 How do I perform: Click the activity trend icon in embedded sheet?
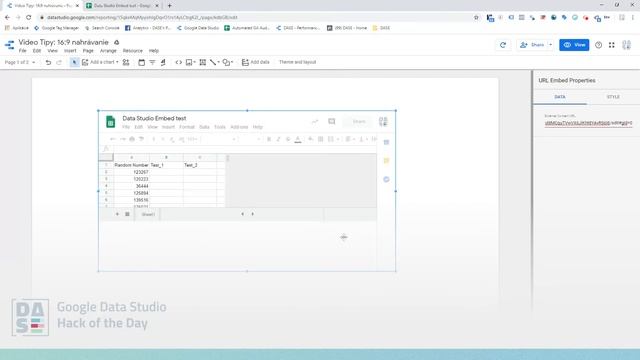click(x=315, y=122)
